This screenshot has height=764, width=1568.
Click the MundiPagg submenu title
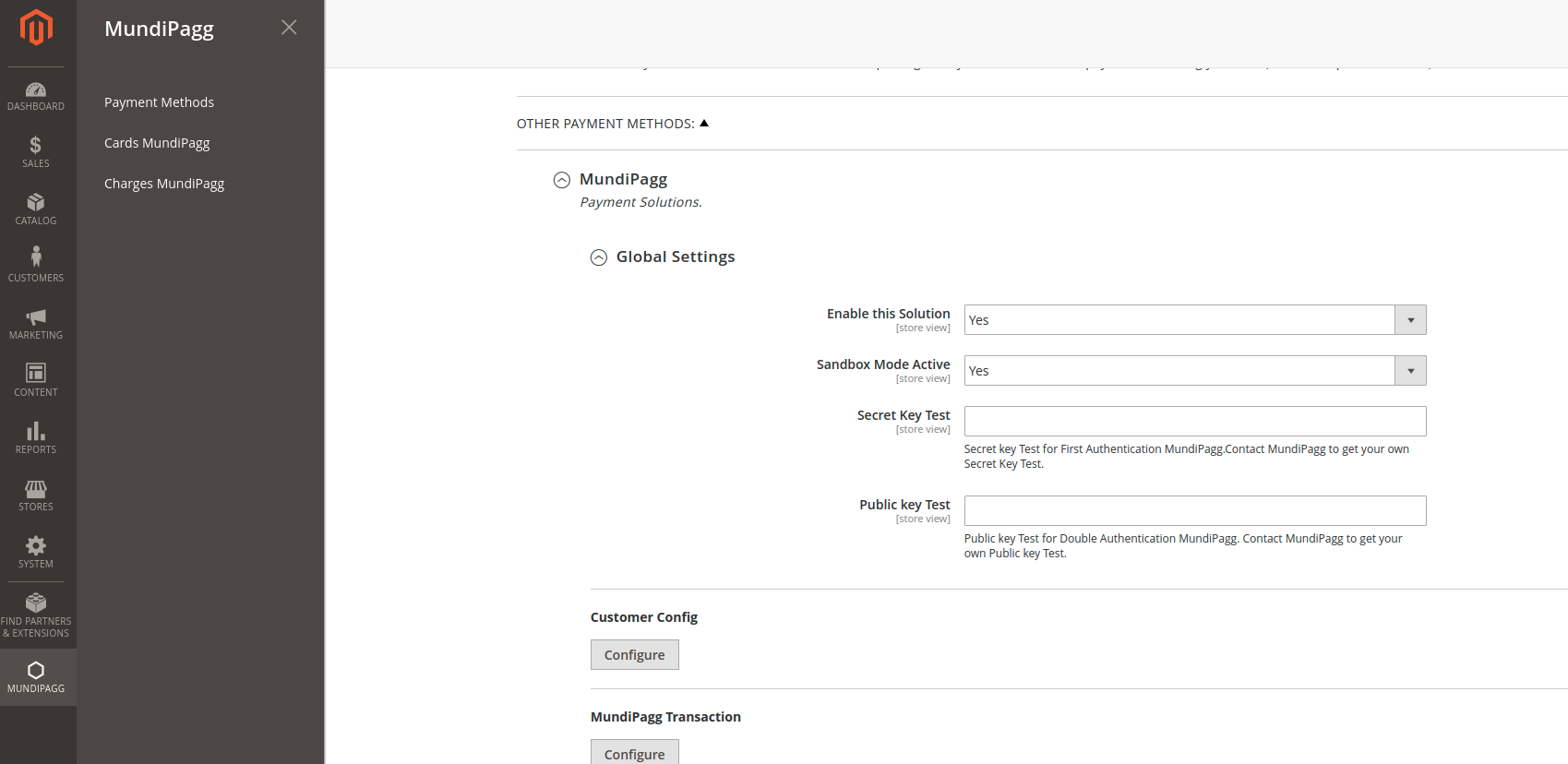coord(159,29)
